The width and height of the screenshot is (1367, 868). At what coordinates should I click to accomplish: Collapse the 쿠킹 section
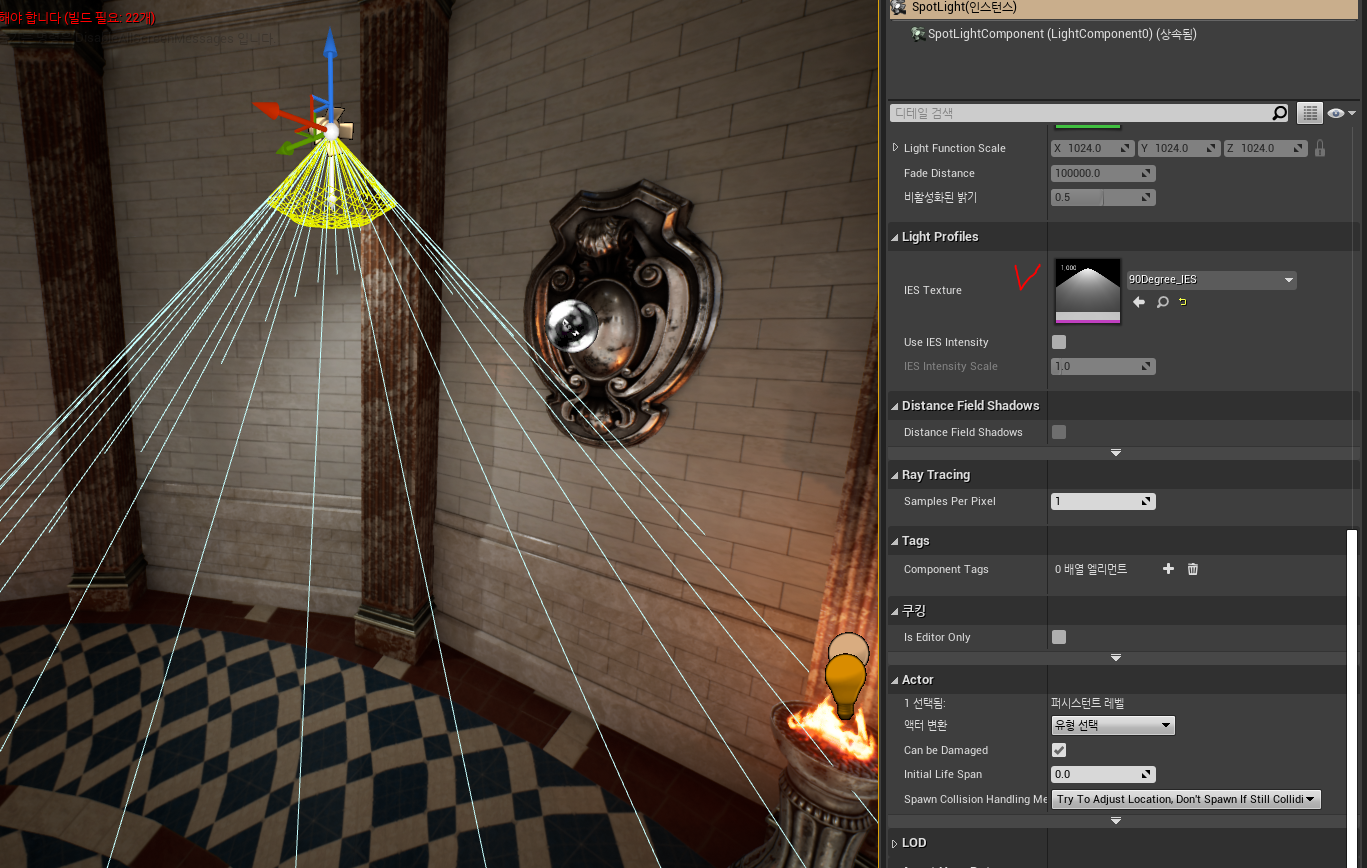pyautogui.click(x=895, y=610)
